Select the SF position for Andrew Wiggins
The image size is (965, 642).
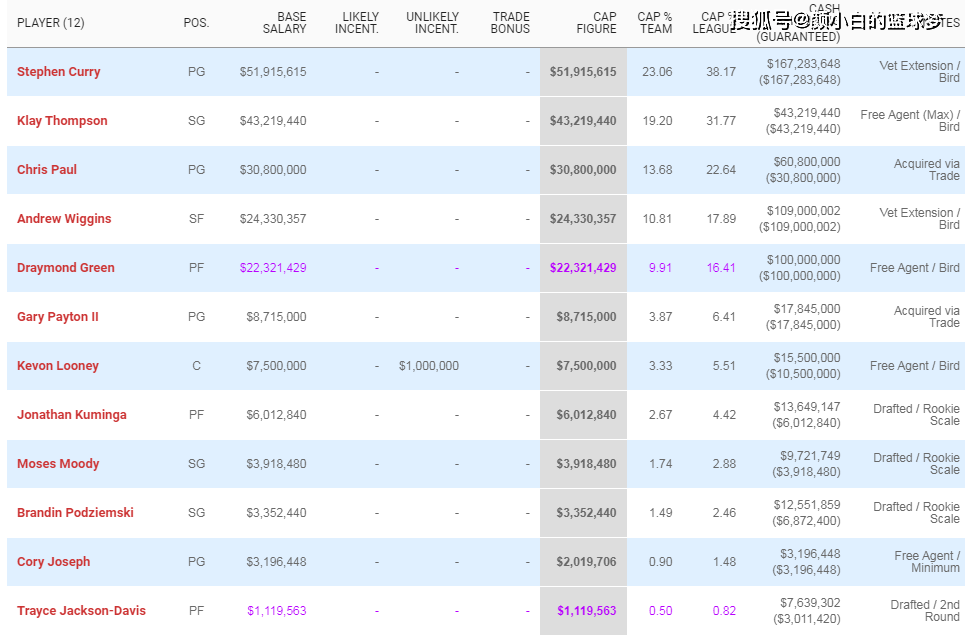click(x=196, y=219)
